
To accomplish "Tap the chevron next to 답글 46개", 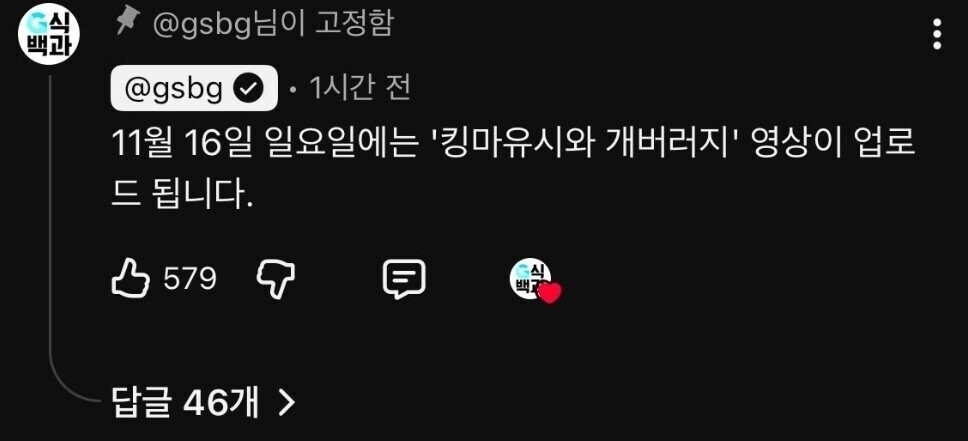I will pos(286,403).
